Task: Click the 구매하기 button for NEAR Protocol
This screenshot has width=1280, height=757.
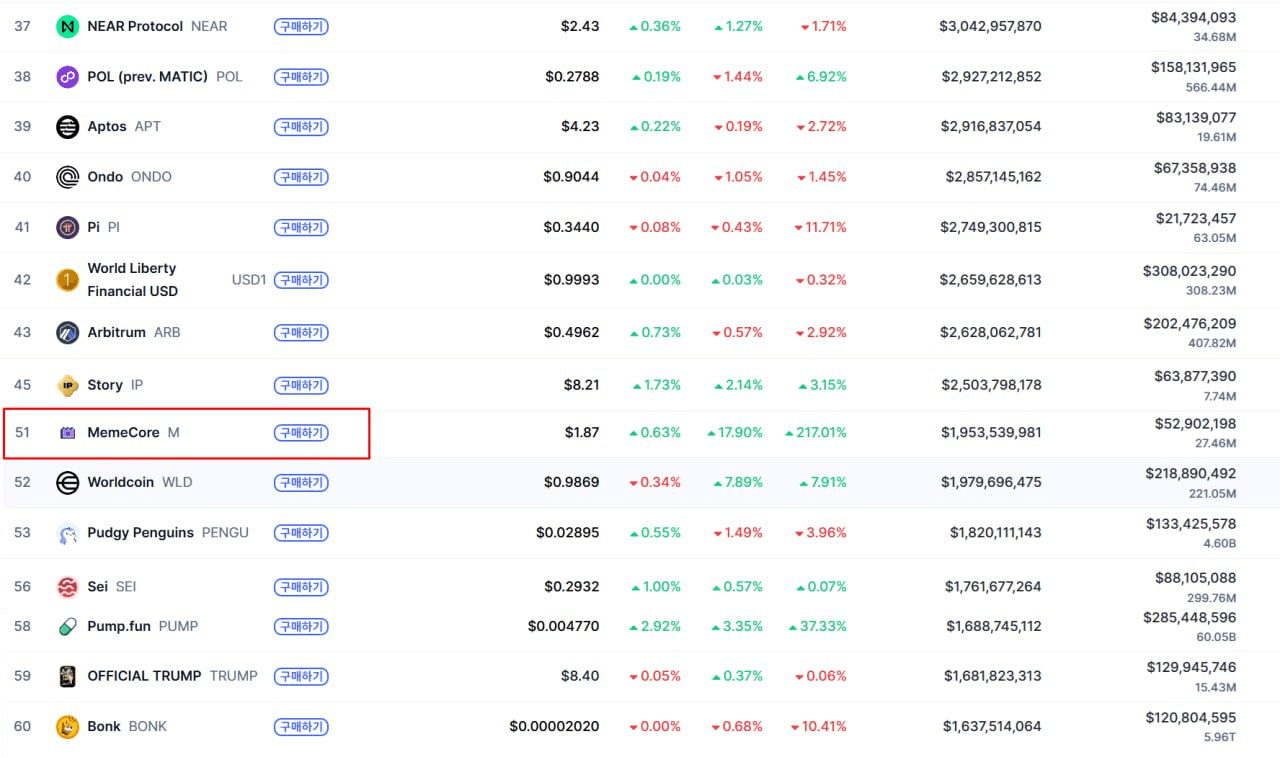Action: tap(301, 27)
